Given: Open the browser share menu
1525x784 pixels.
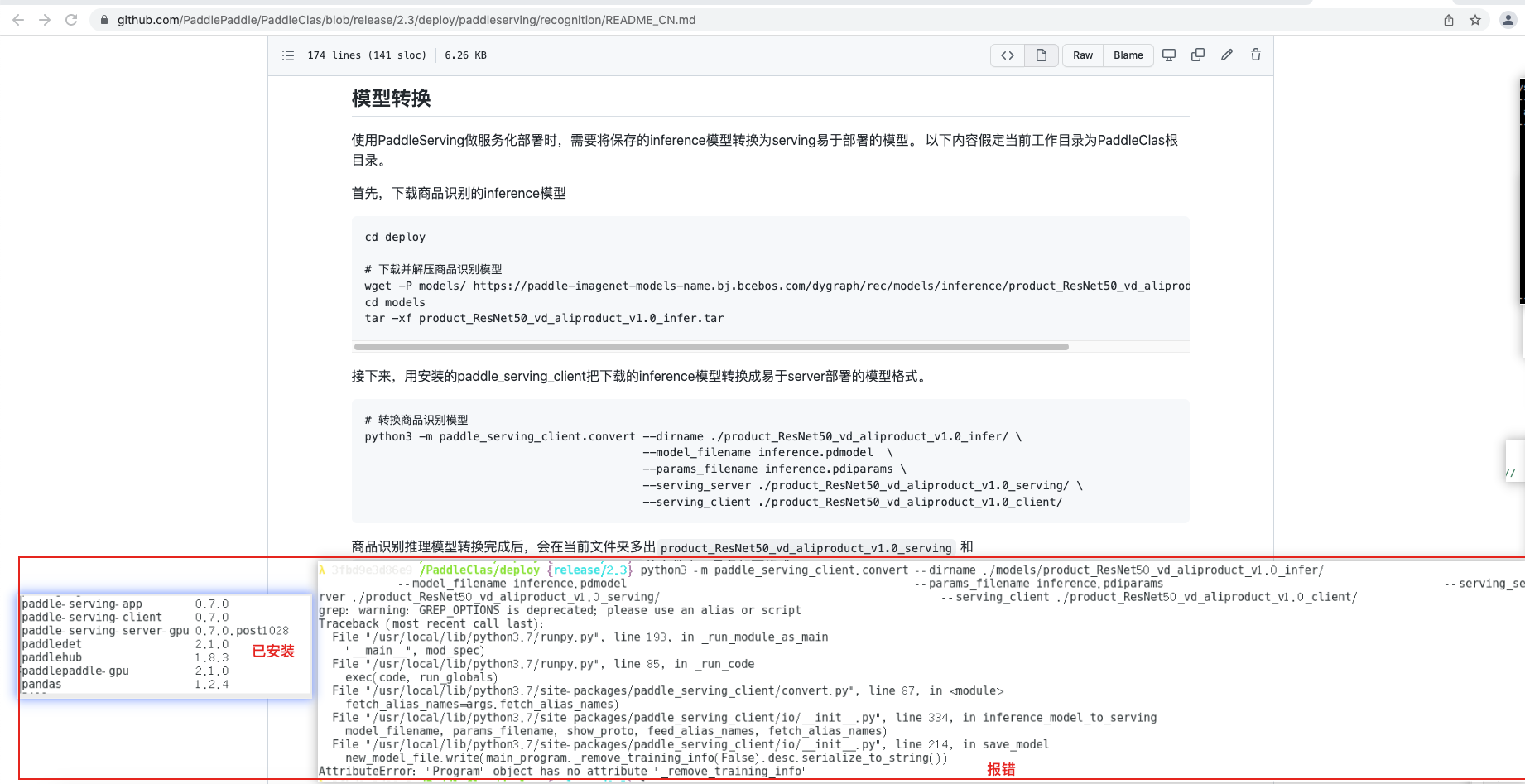Looking at the screenshot, I should (1449, 19).
